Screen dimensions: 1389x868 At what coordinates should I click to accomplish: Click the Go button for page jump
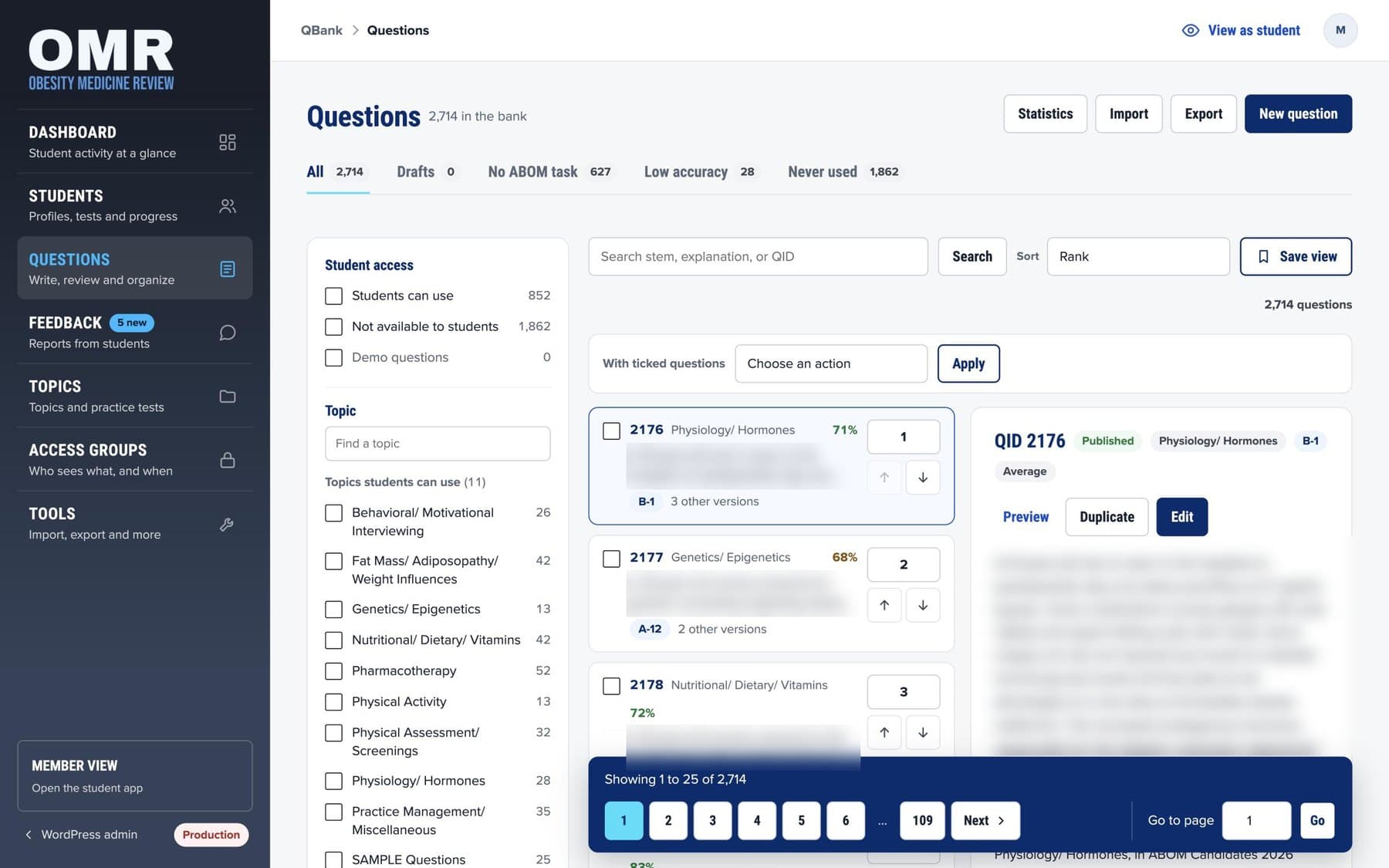click(x=1316, y=820)
